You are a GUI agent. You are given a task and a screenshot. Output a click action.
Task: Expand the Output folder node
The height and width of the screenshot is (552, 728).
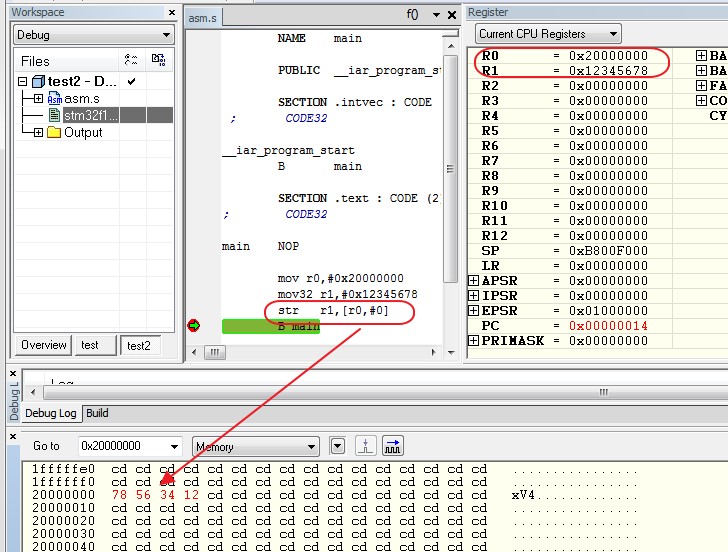(38, 132)
